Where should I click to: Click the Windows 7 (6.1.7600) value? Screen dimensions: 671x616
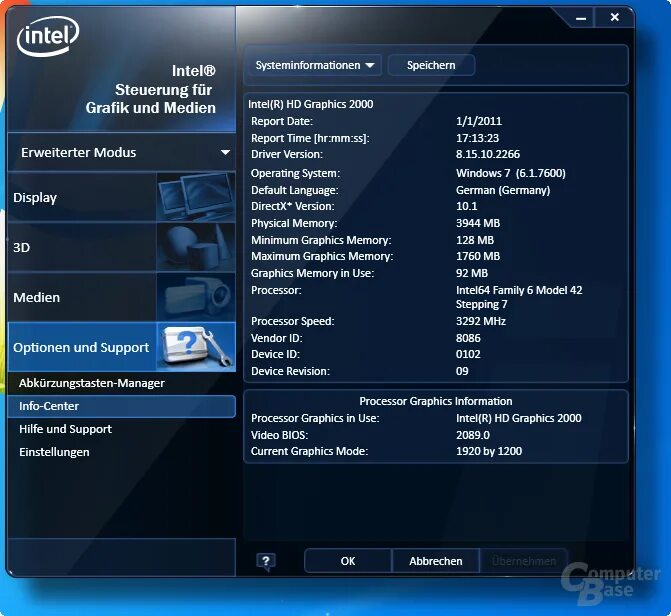tap(511, 173)
